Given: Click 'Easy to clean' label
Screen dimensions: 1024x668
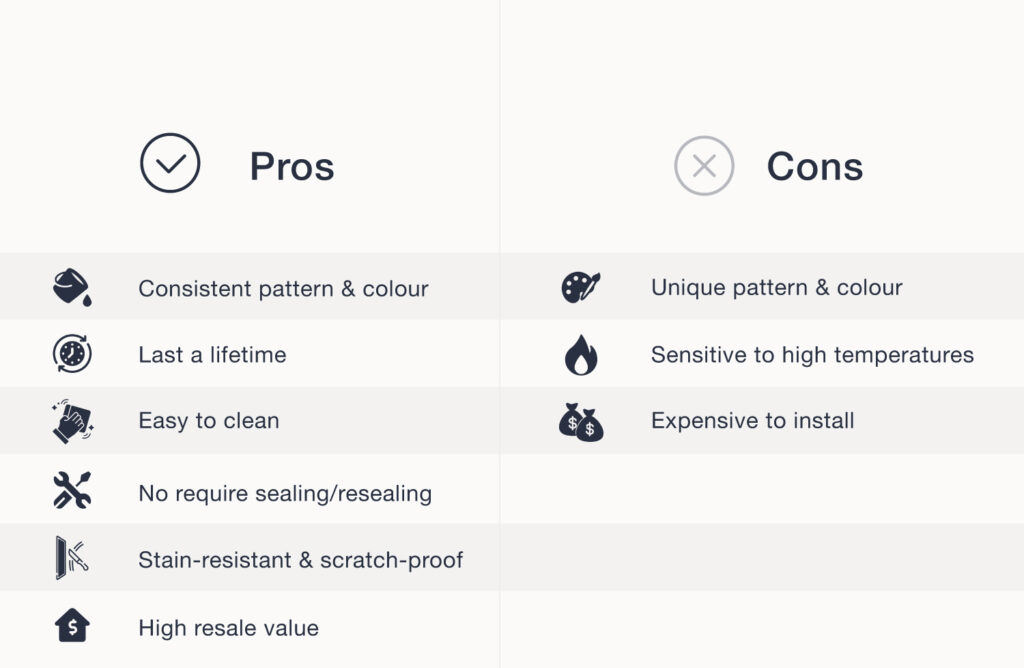Looking at the screenshot, I should (x=209, y=421).
